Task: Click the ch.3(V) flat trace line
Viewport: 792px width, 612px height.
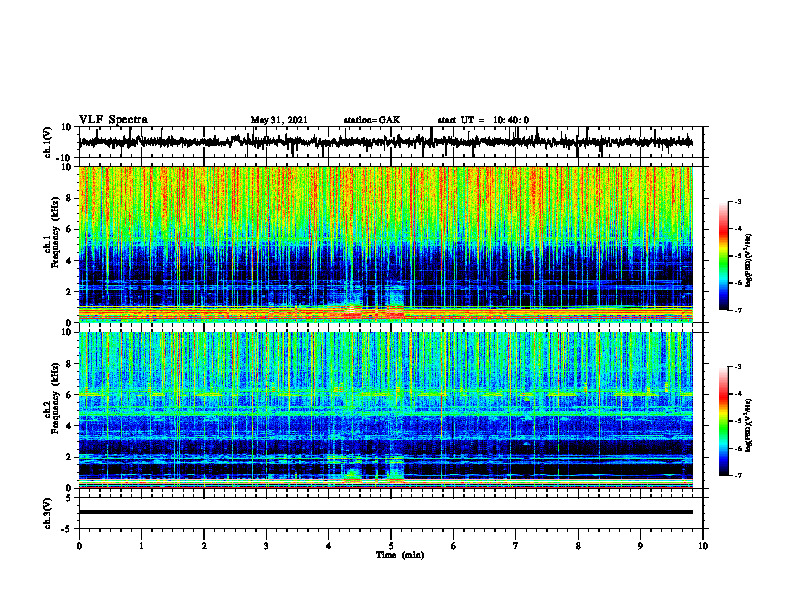Action: (385, 512)
